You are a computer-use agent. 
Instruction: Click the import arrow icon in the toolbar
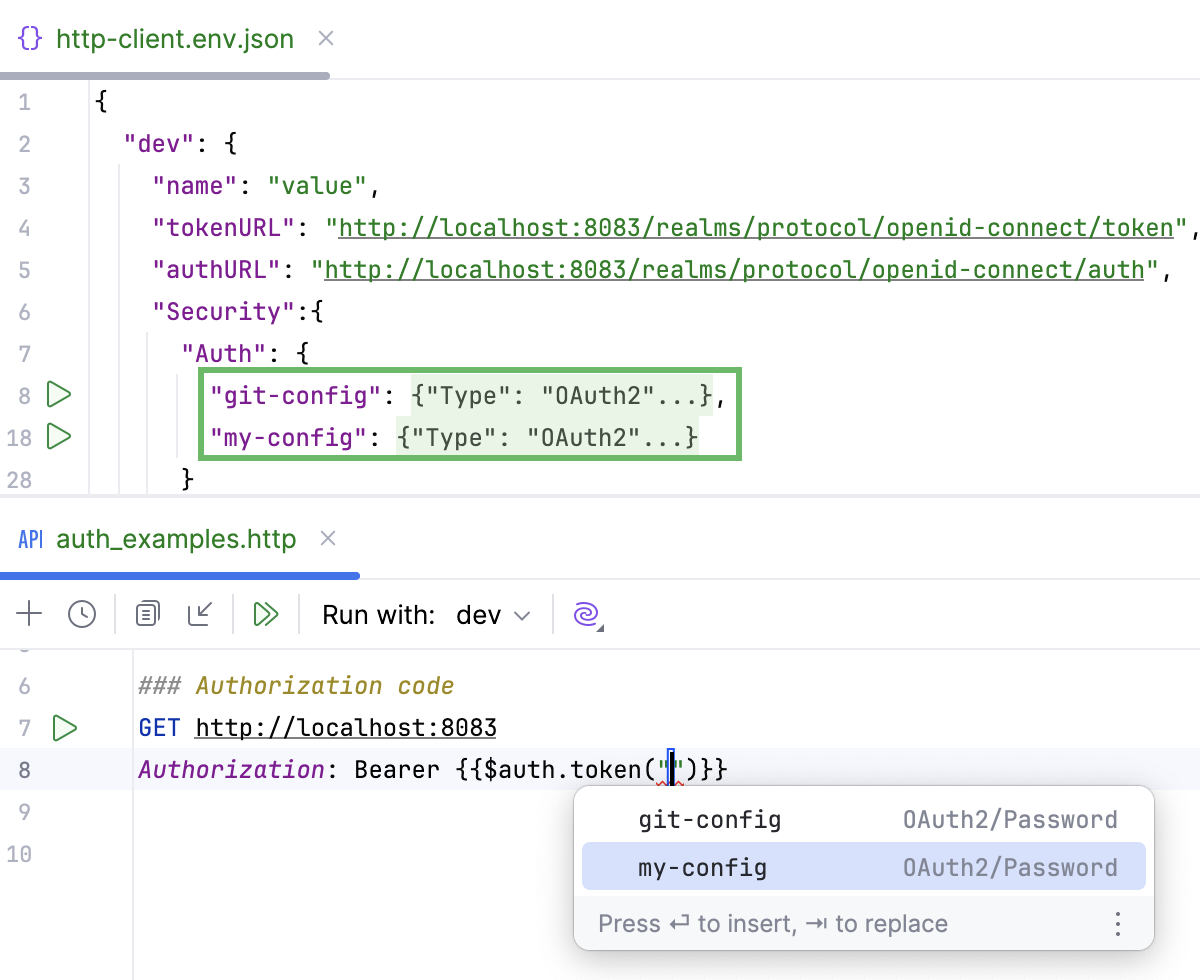[200, 614]
